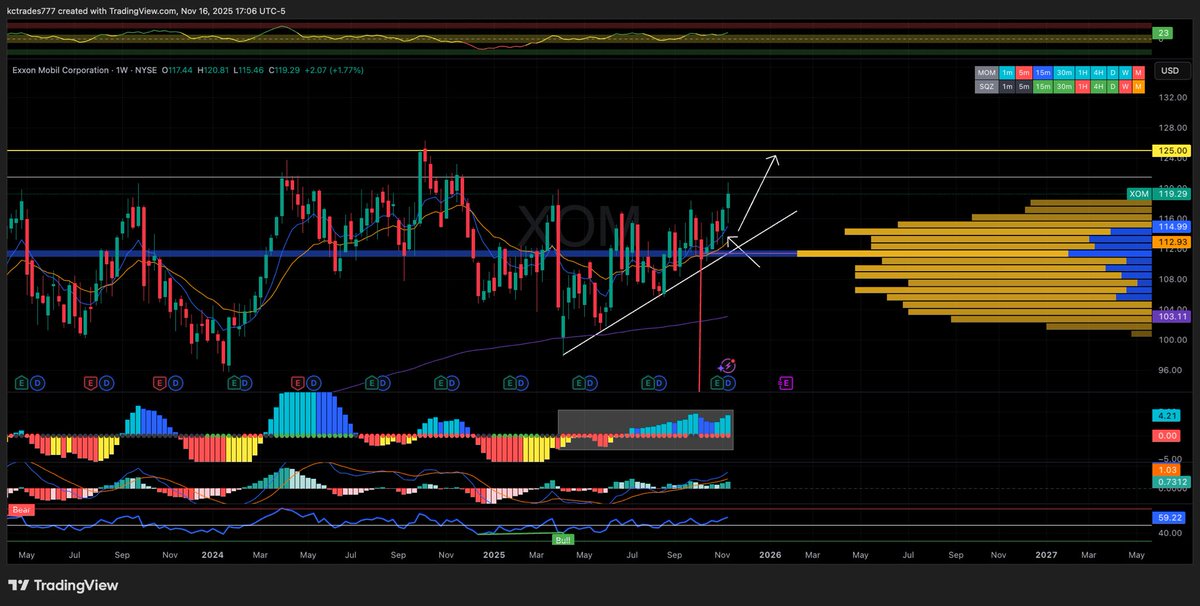Screen dimensions: 1200x606
Task: Click the 2025 label on the time axis
Action: [x=494, y=553]
